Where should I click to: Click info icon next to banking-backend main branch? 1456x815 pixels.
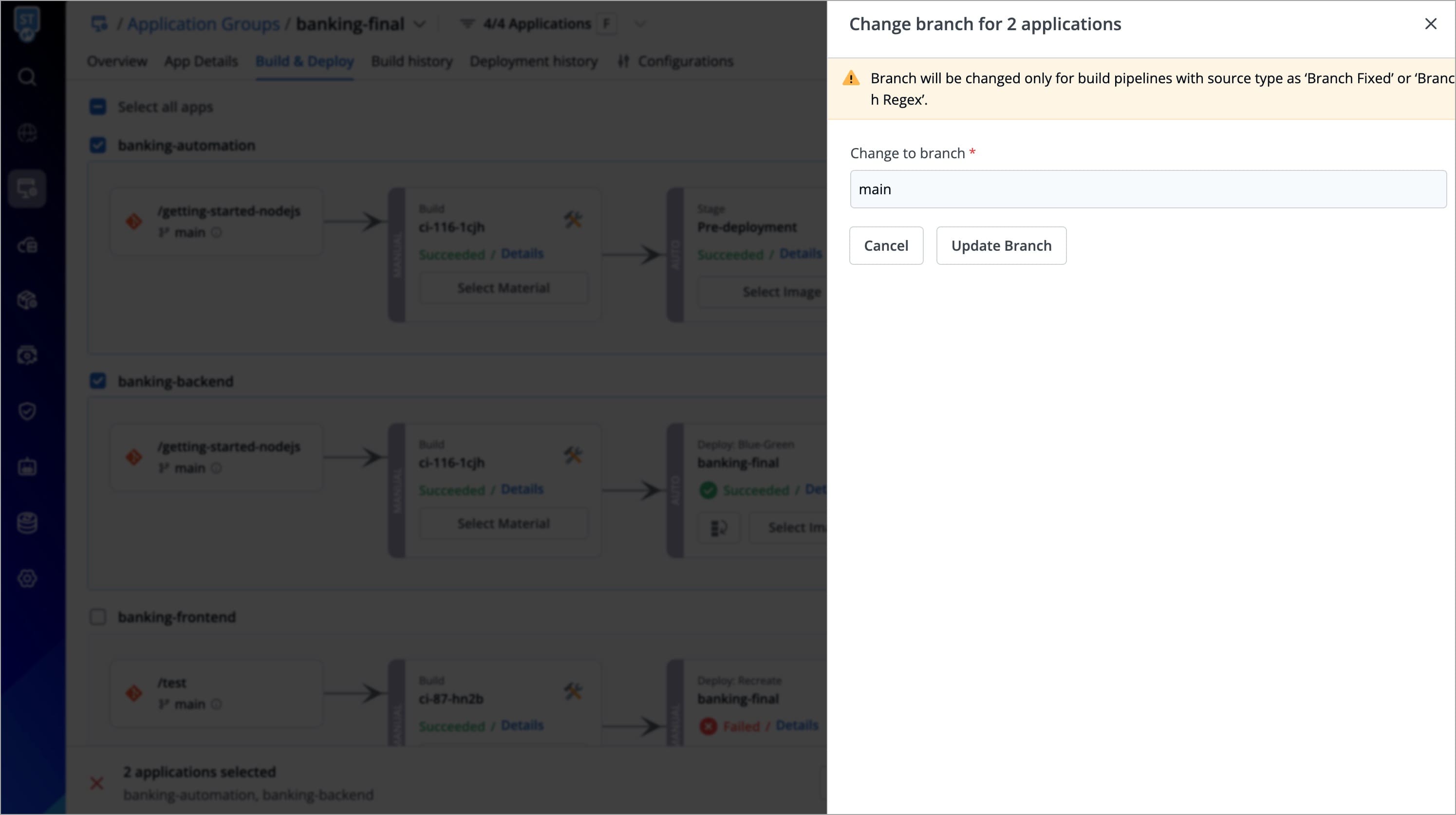point(217,468)
